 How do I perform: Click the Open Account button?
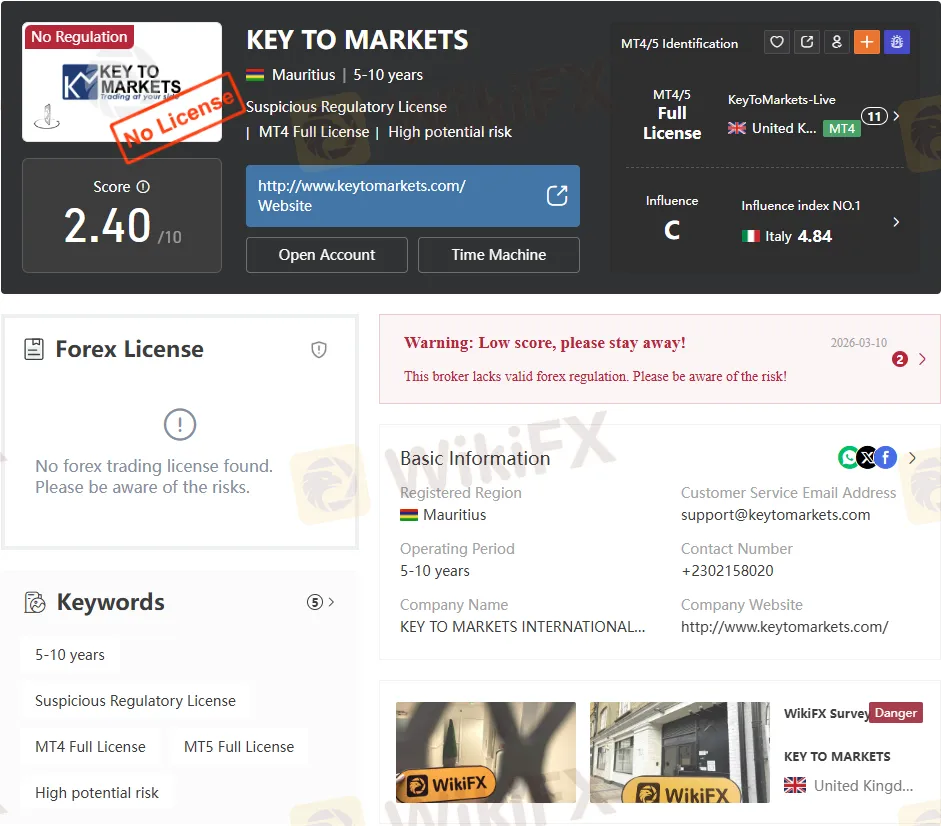pos(326,255)
